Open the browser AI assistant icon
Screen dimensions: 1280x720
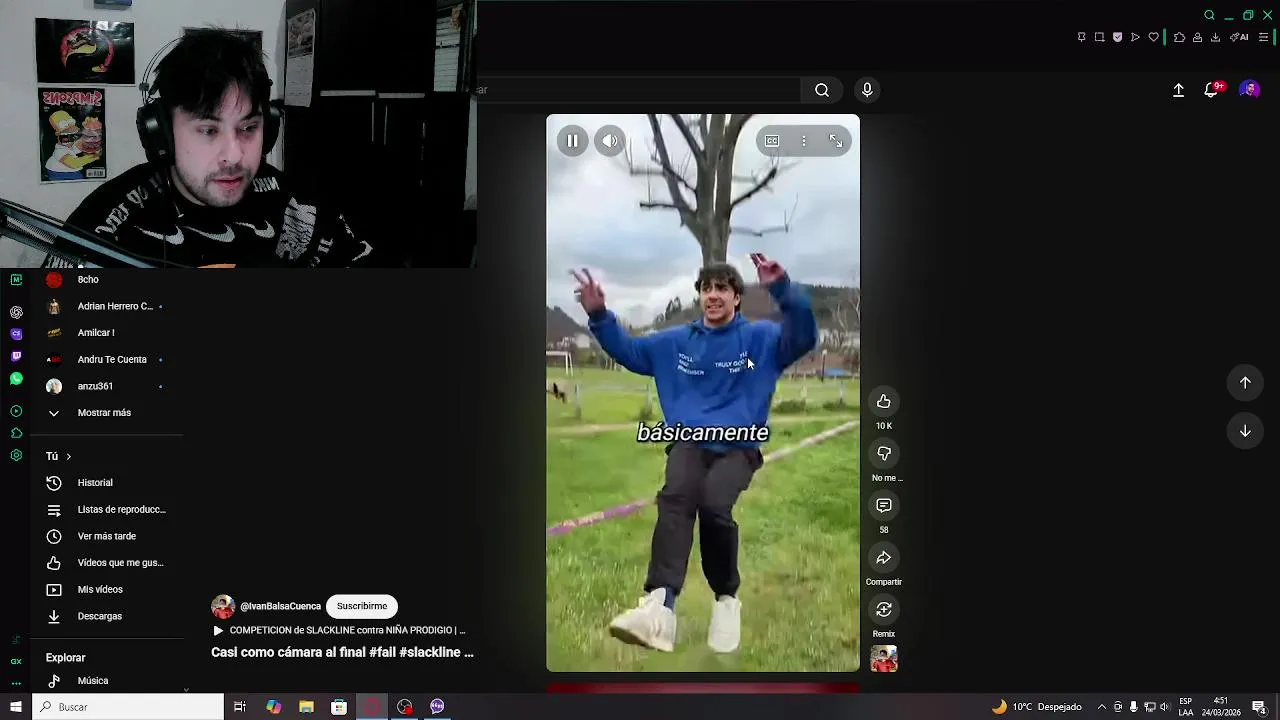pos(1239,37)
